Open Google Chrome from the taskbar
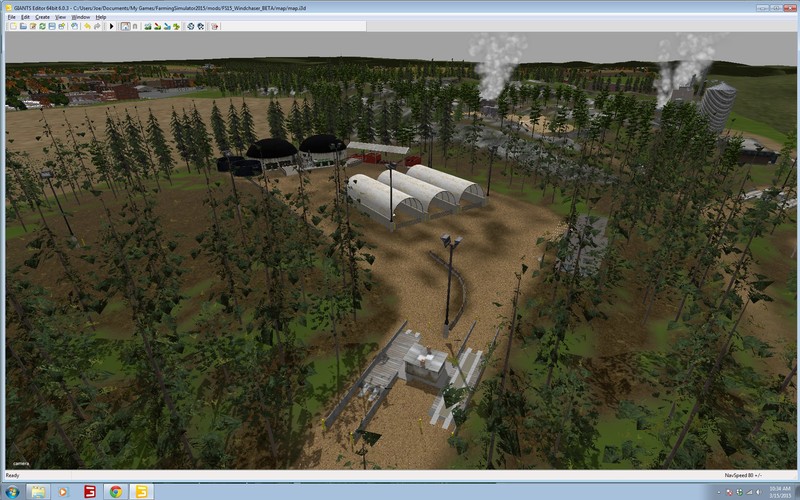The image size is (800, 500). pos(115,492)
